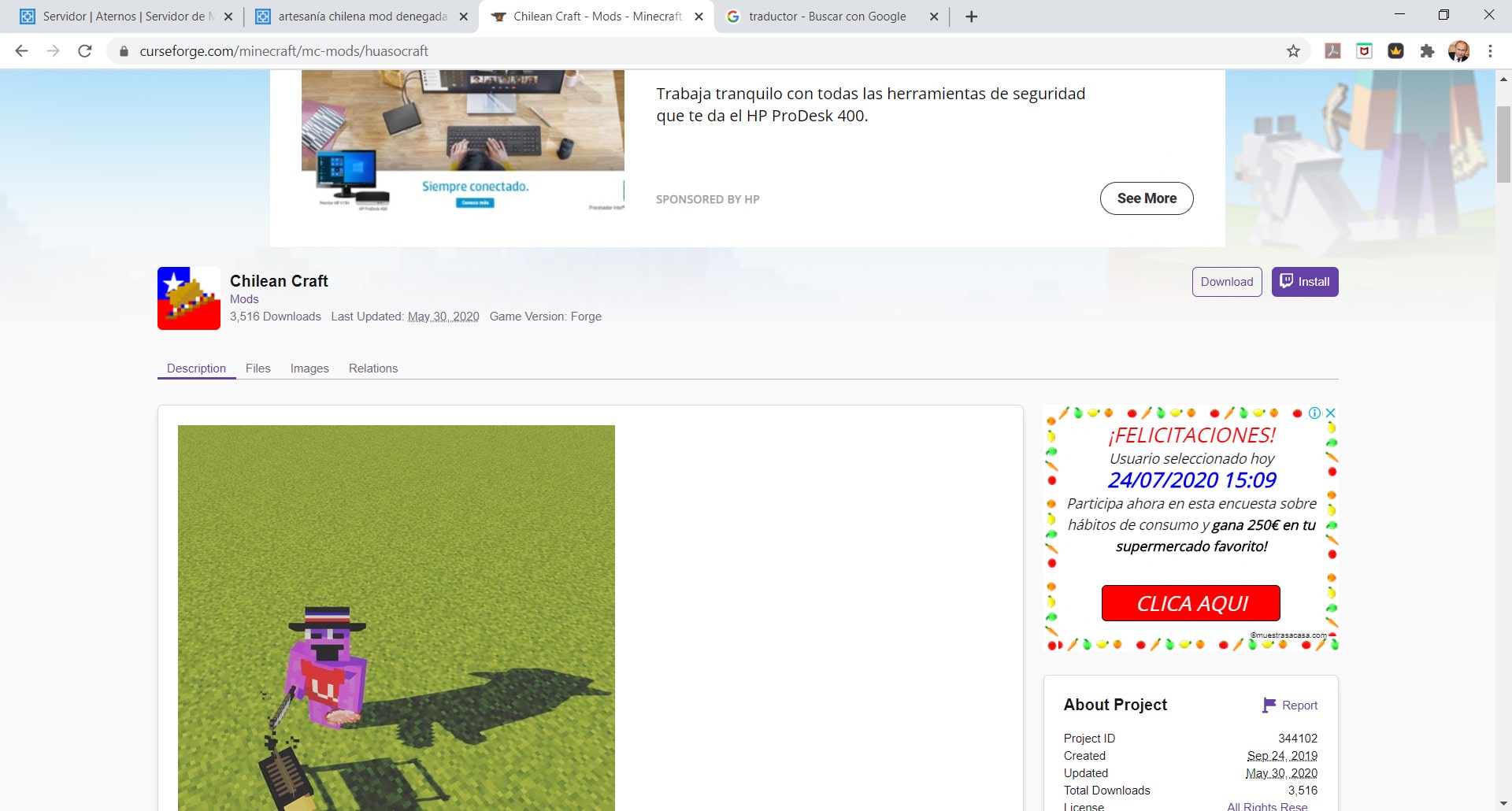Open the HP ProDesk ad image
The height and width of the screenshot is (811, 1512).
pos(463,142)
